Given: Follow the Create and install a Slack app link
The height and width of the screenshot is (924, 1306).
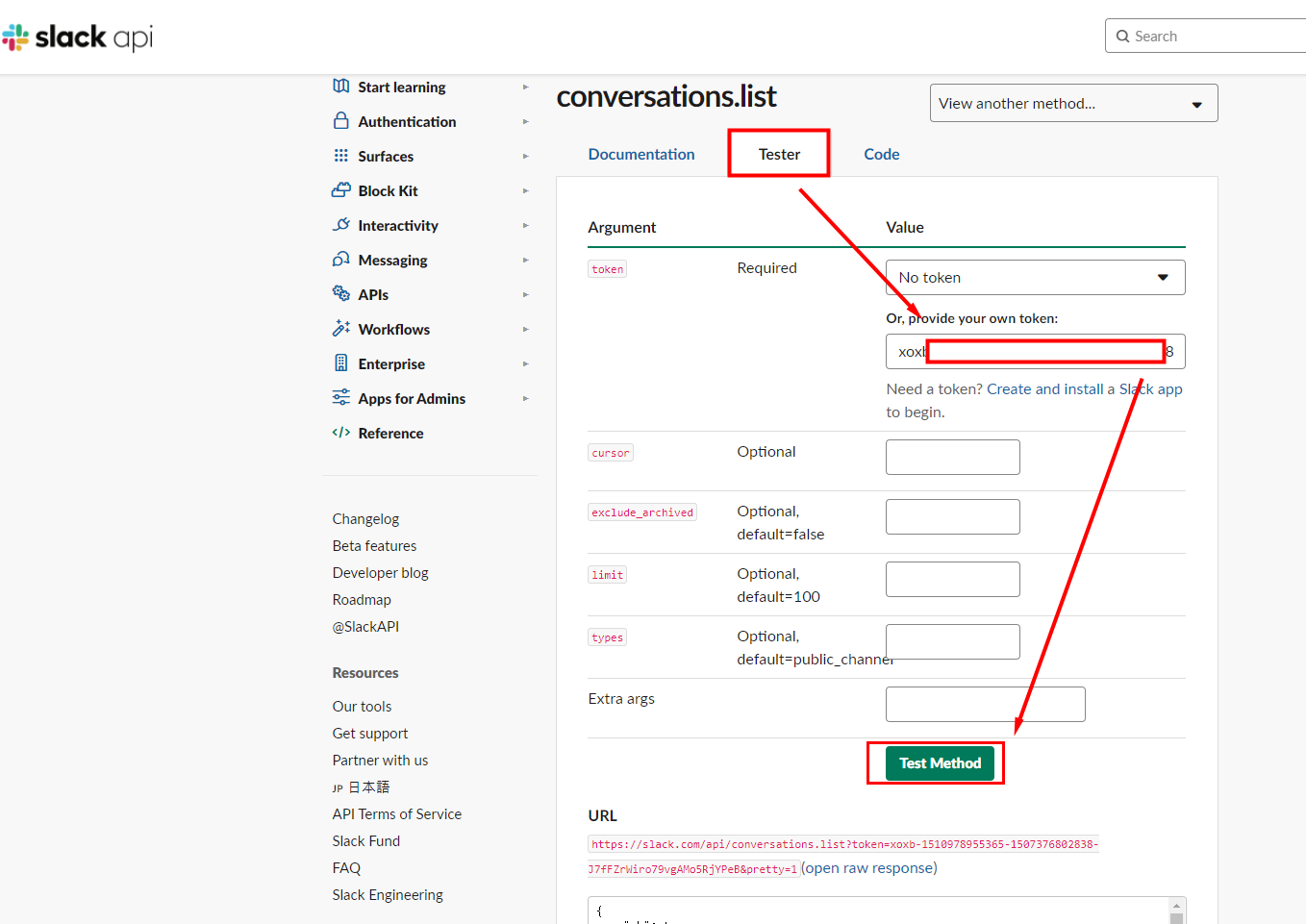Looking at the screenshot, I should [x=1084, y=389].
